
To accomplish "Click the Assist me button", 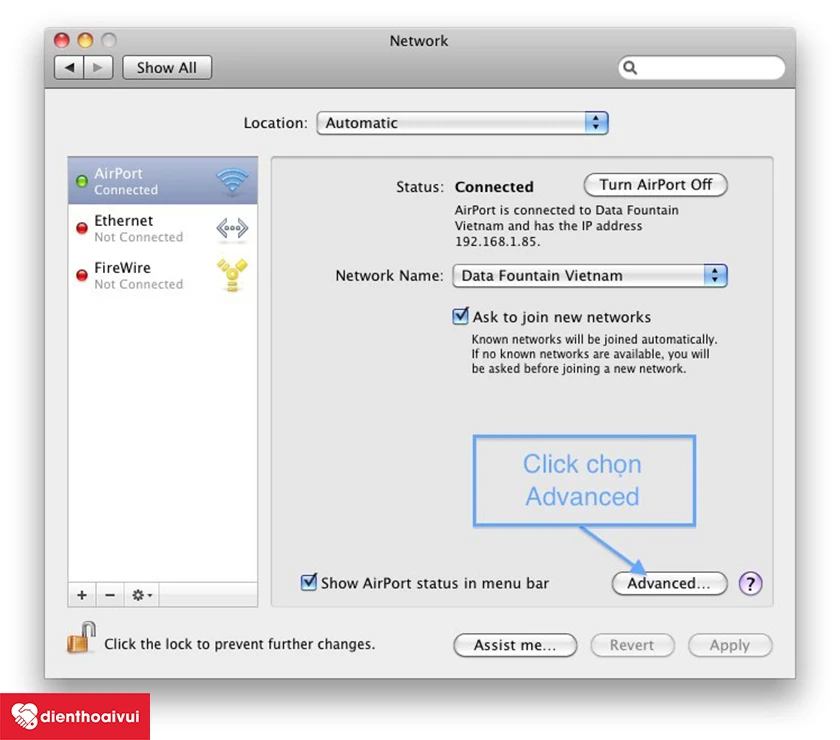I will [x=515, y=645].
